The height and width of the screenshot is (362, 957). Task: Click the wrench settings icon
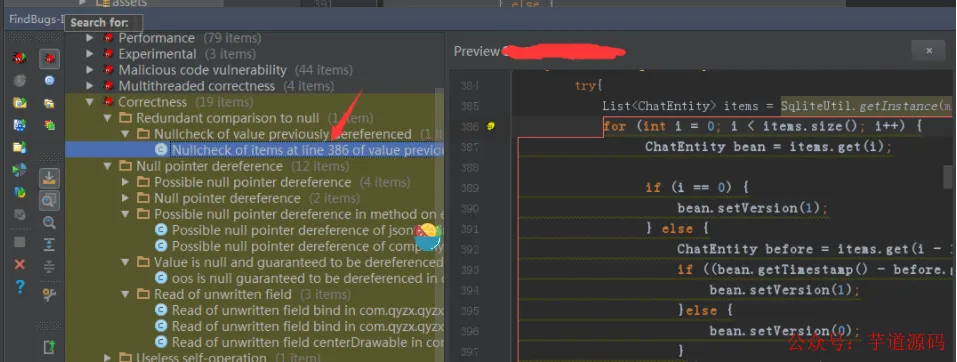tap(49, 295)
